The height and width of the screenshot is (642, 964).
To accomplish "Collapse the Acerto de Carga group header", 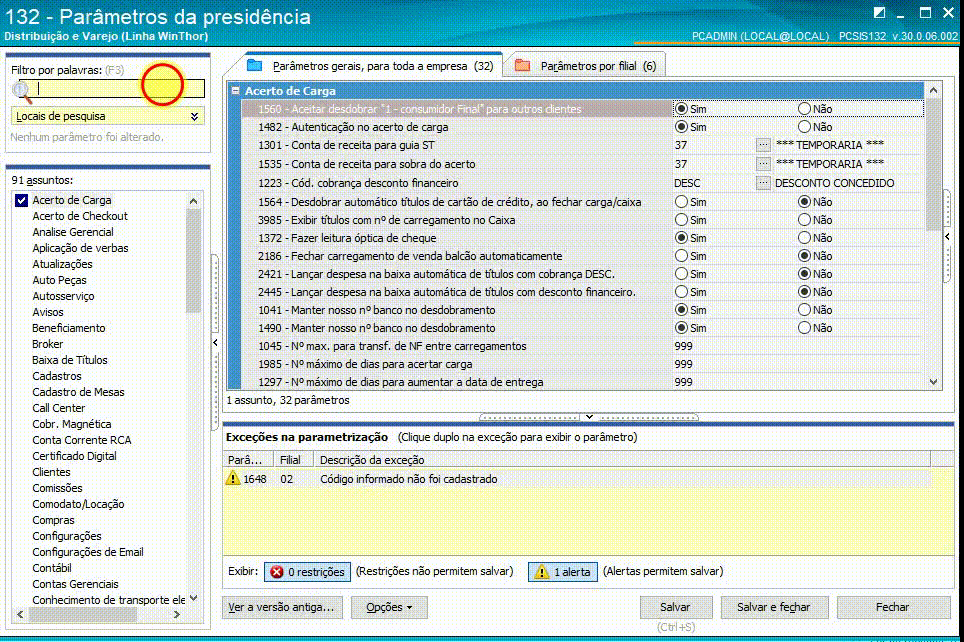I will pyautogui.click(x=235, y=90).
